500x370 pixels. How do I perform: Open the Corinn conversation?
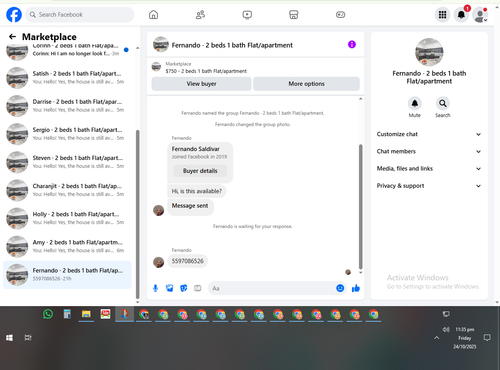point(67,51)
